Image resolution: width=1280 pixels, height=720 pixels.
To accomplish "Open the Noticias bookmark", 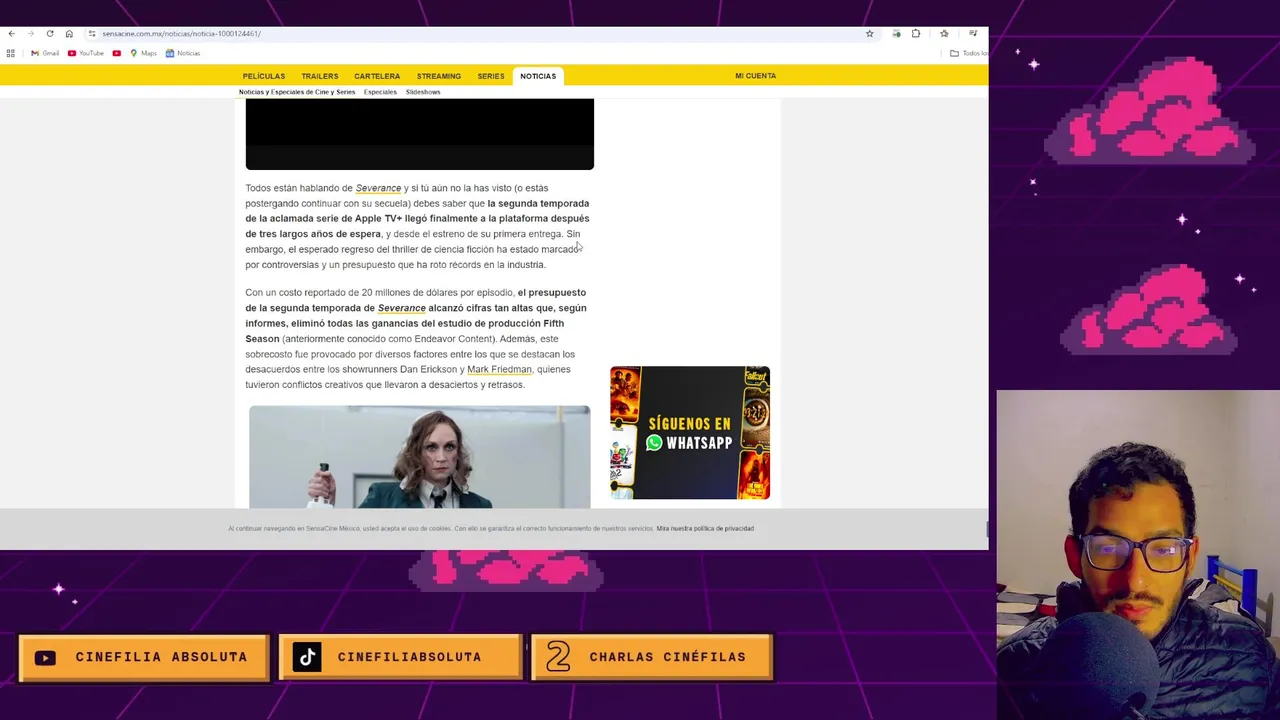I will [x=183, y=53].
